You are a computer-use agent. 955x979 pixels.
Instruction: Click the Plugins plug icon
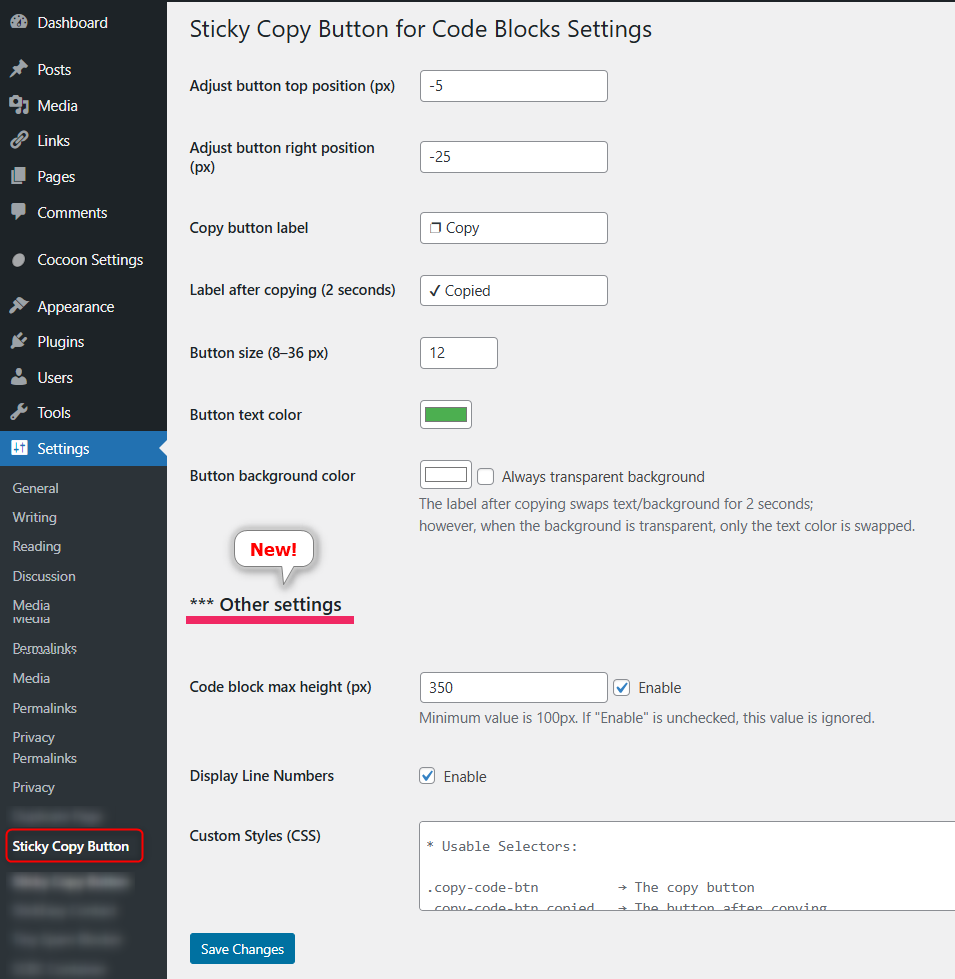[19, 341]
